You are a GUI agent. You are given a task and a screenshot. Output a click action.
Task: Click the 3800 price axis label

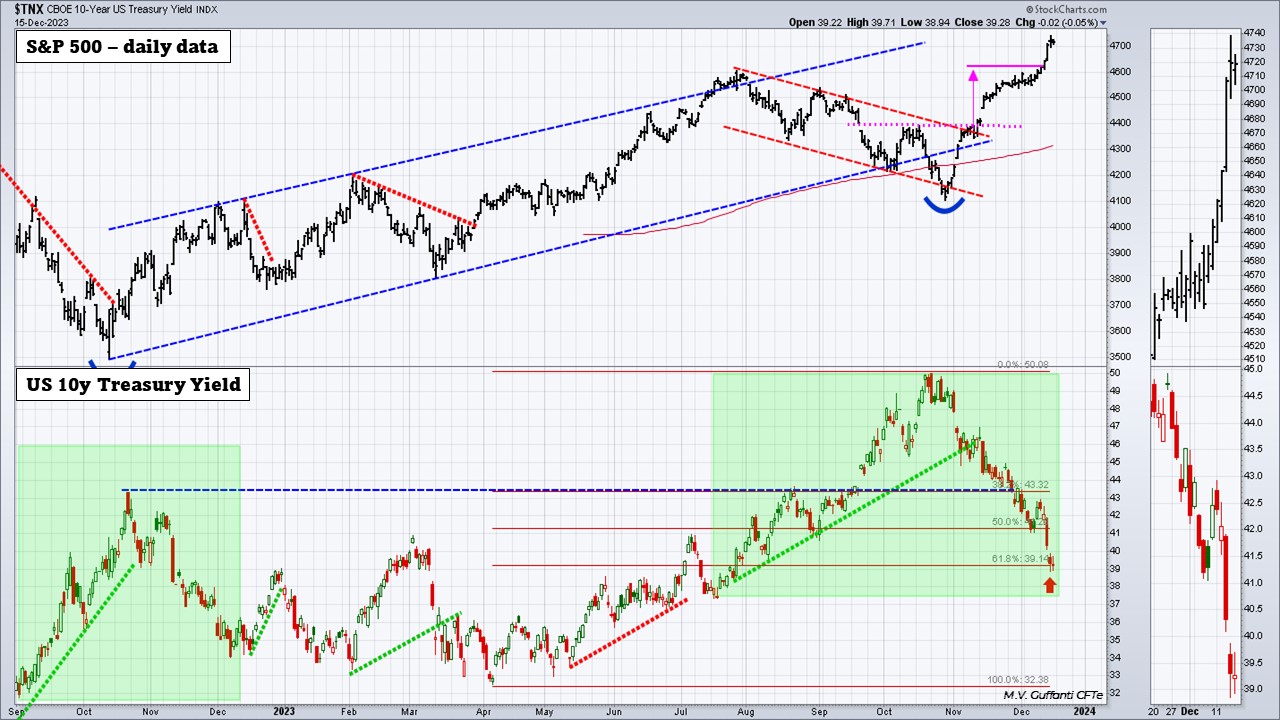click(x=1119, y=279)
